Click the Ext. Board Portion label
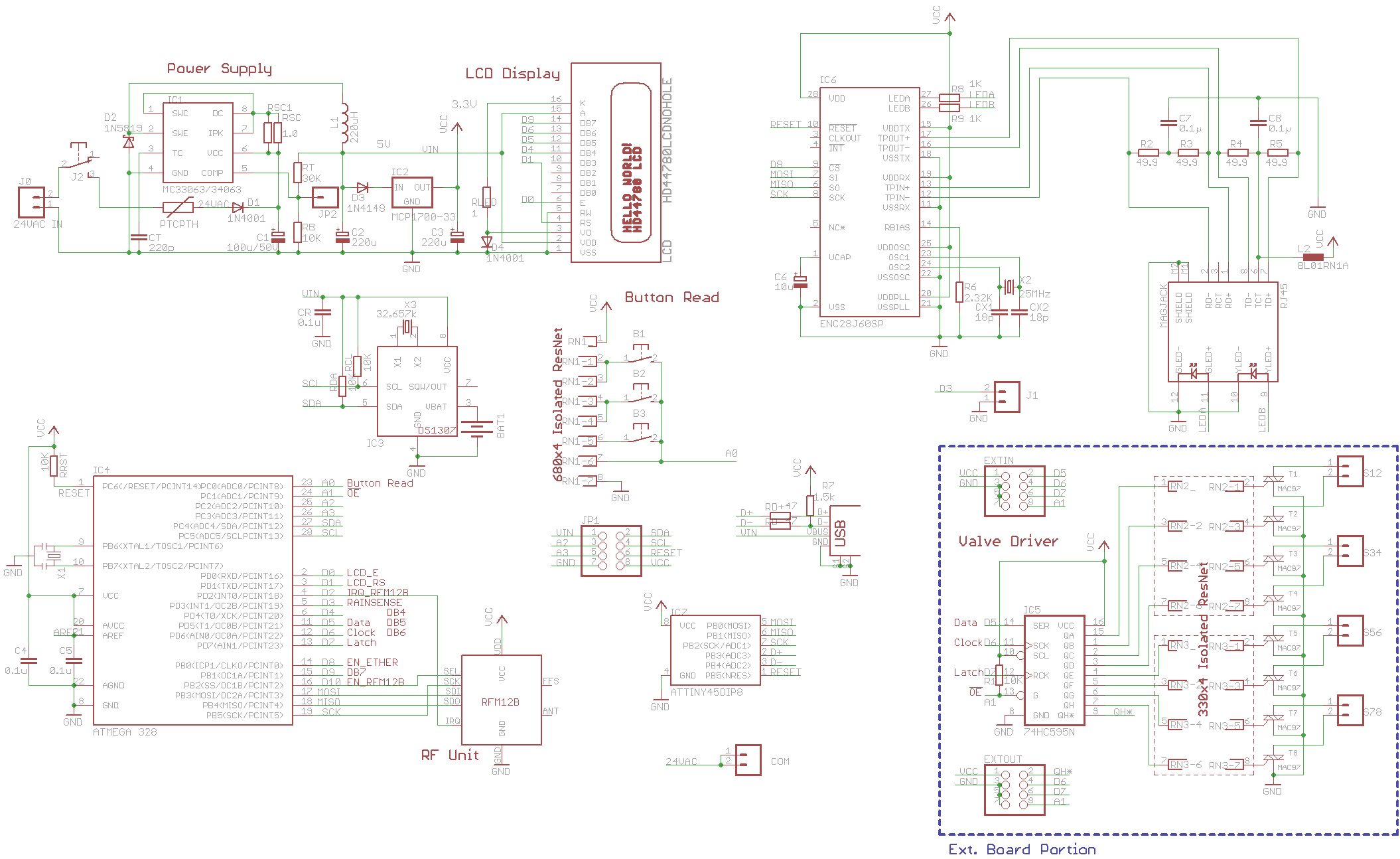The image size is (1400, 859). coord(1022,849)
